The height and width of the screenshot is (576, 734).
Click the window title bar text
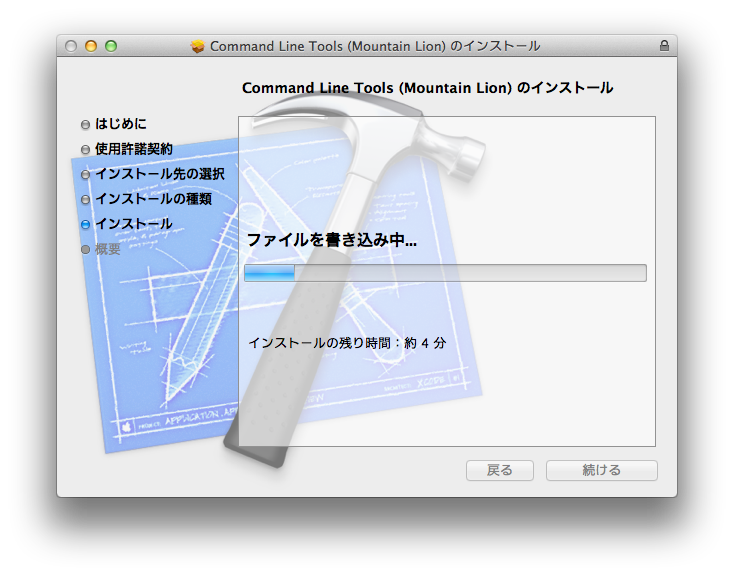coord(375,46)
